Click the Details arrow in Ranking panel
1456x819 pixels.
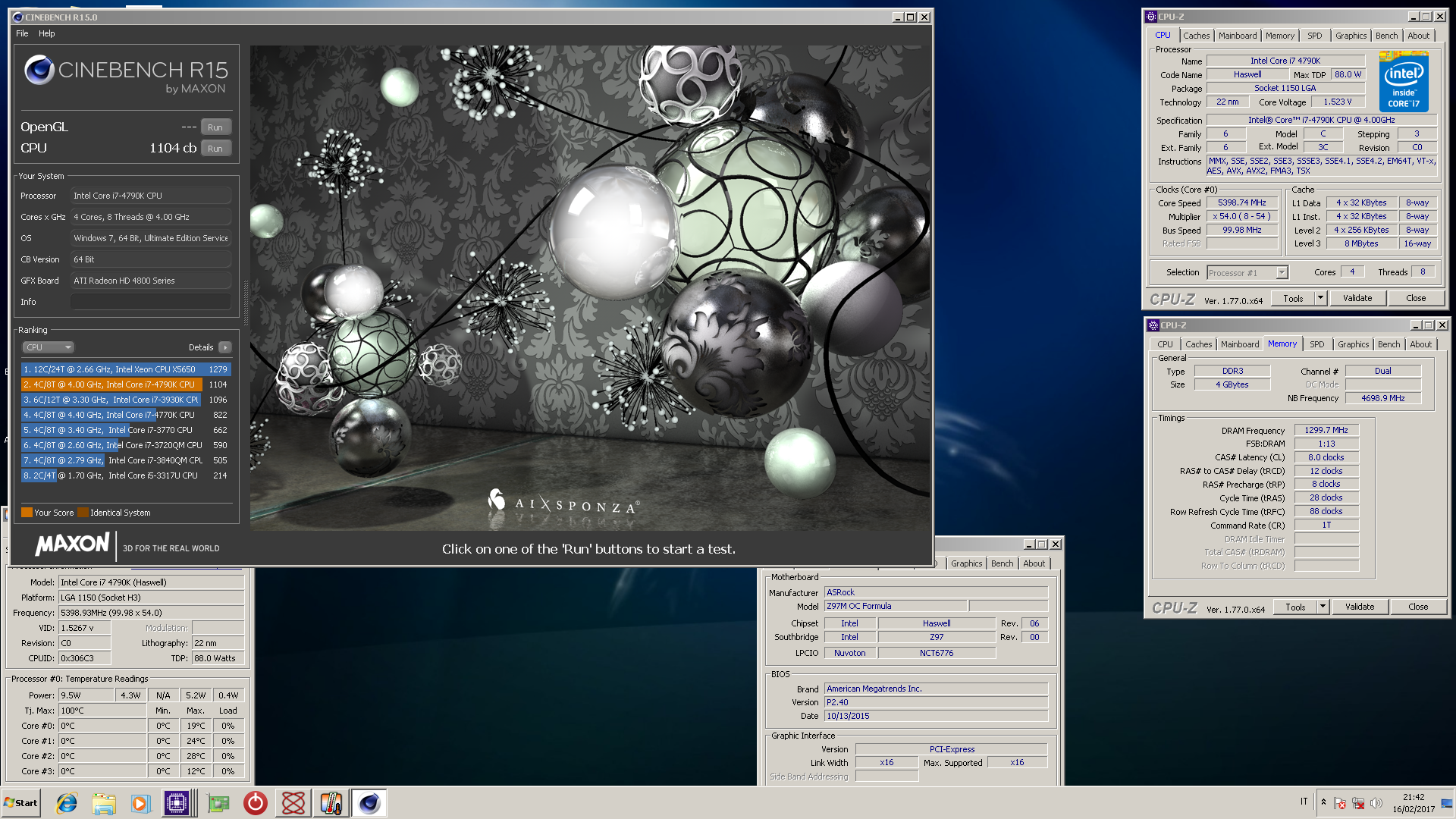225,347
